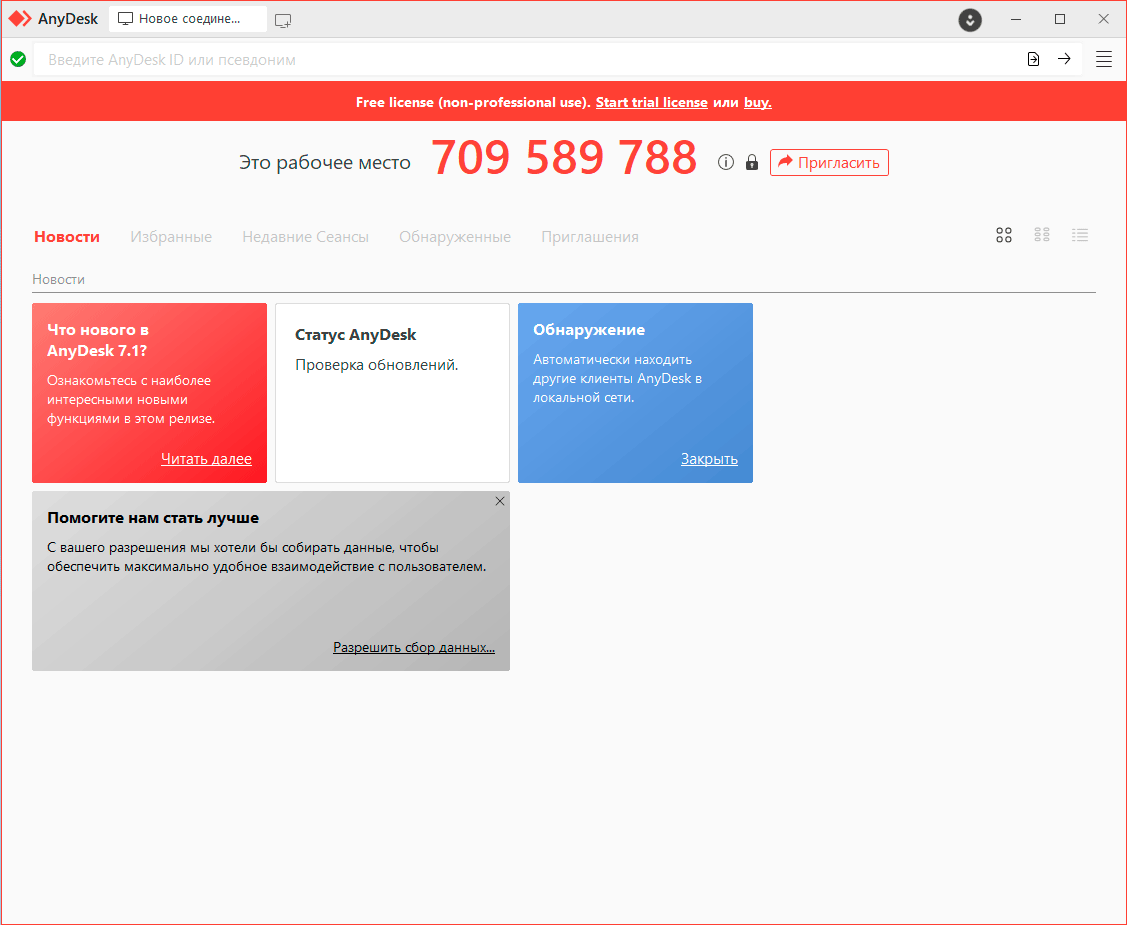
Task: Maximize the AnyDesk window
Action: point(1059,19)
